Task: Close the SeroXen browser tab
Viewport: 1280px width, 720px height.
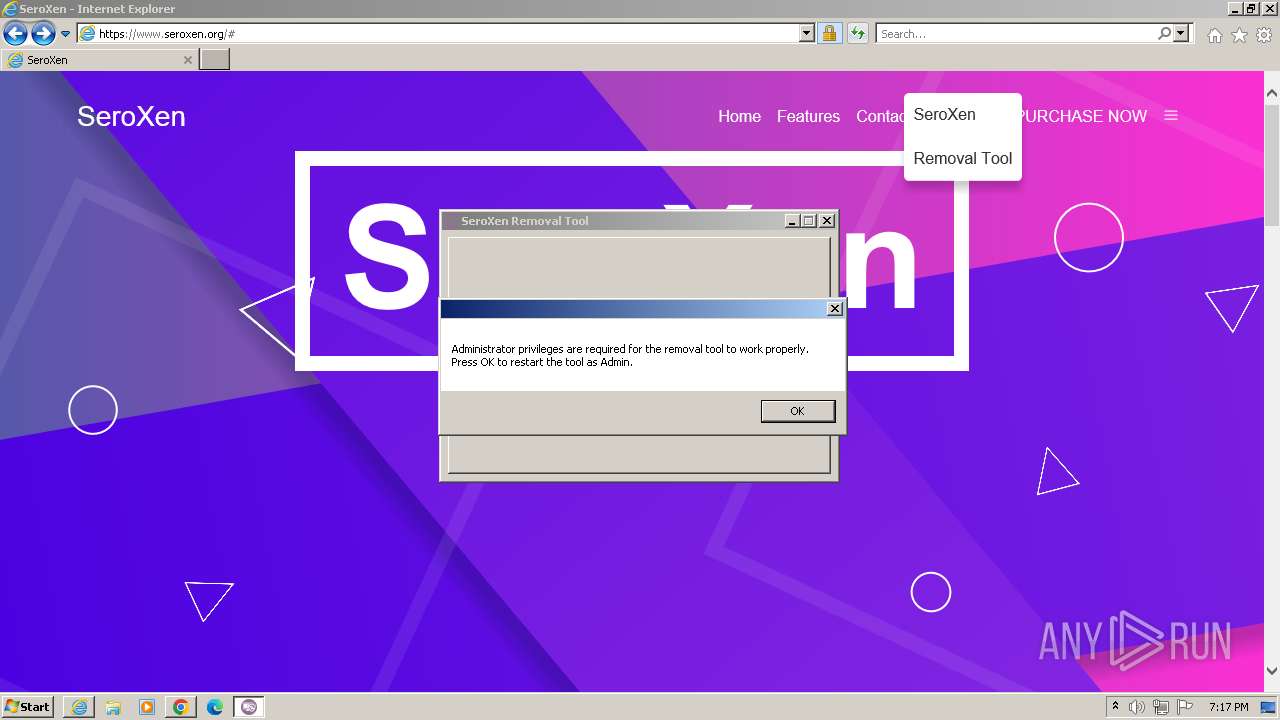Action: [187, 60]
